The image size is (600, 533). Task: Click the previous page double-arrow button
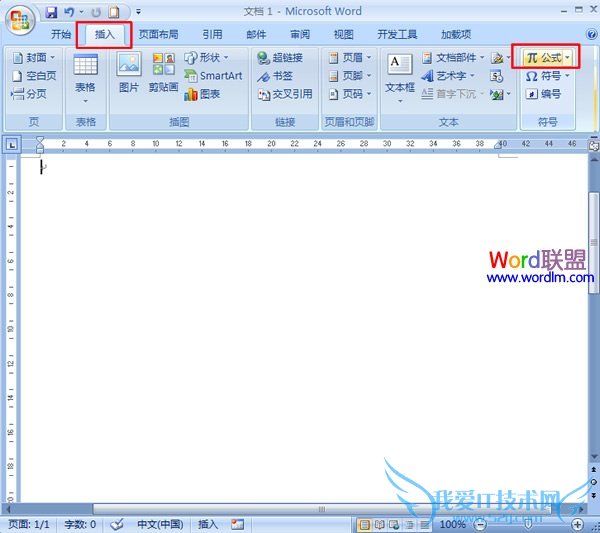(594, 469)
